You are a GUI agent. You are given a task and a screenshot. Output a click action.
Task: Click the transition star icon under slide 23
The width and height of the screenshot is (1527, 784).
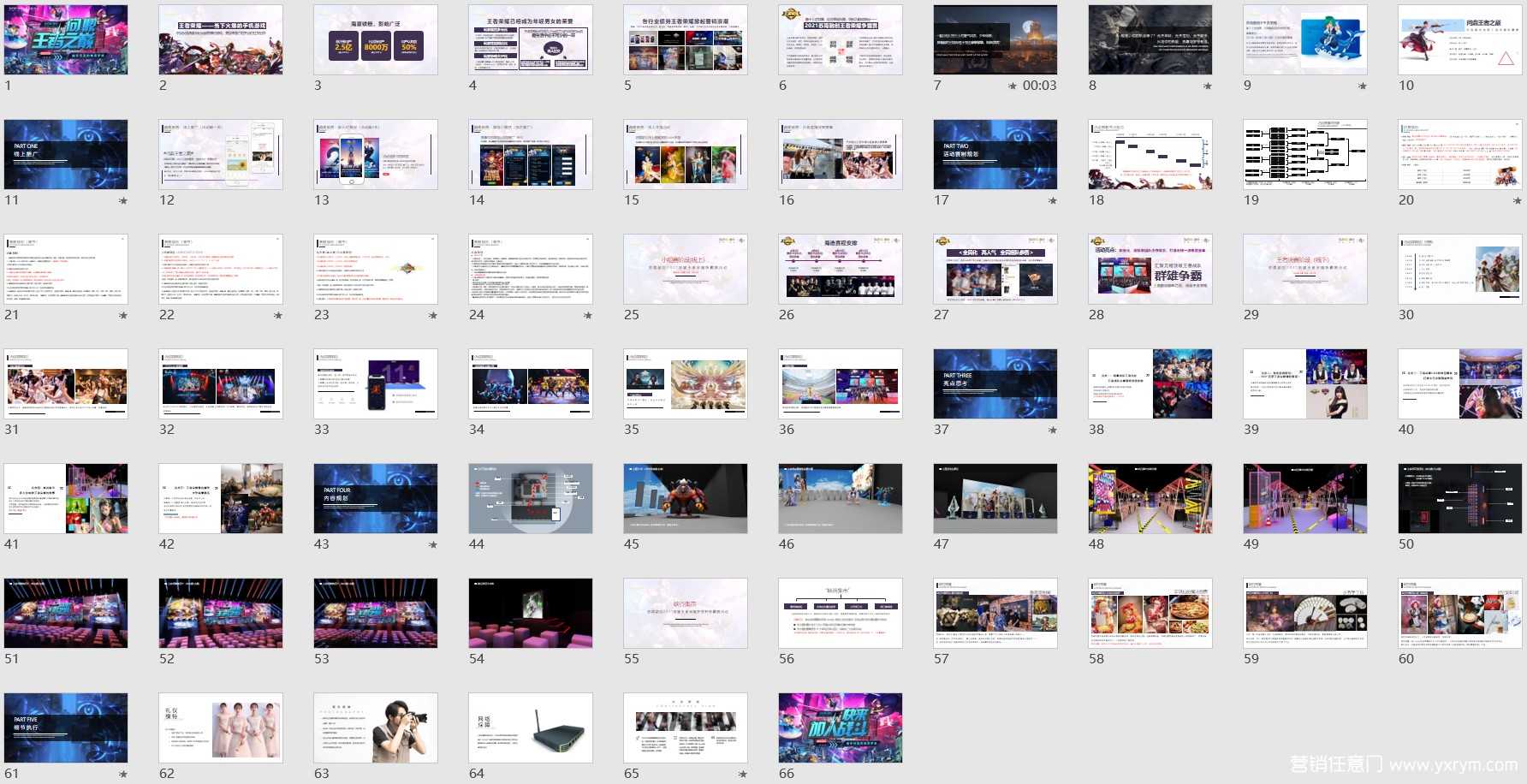point(433,316)
